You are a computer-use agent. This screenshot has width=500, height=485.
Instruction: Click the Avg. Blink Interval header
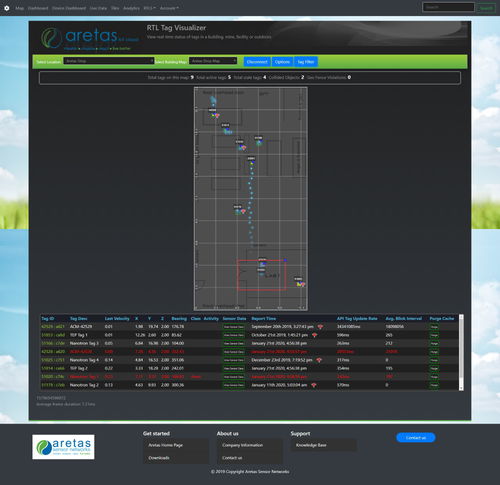click(404, 319)
